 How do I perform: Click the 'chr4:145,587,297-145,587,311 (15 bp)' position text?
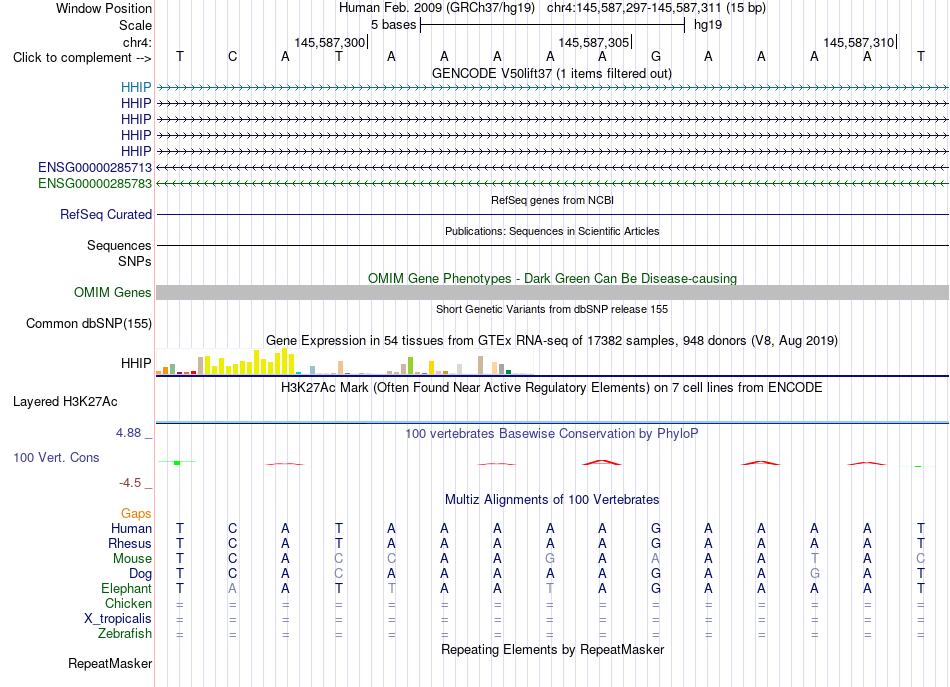(x=656, y=8)
